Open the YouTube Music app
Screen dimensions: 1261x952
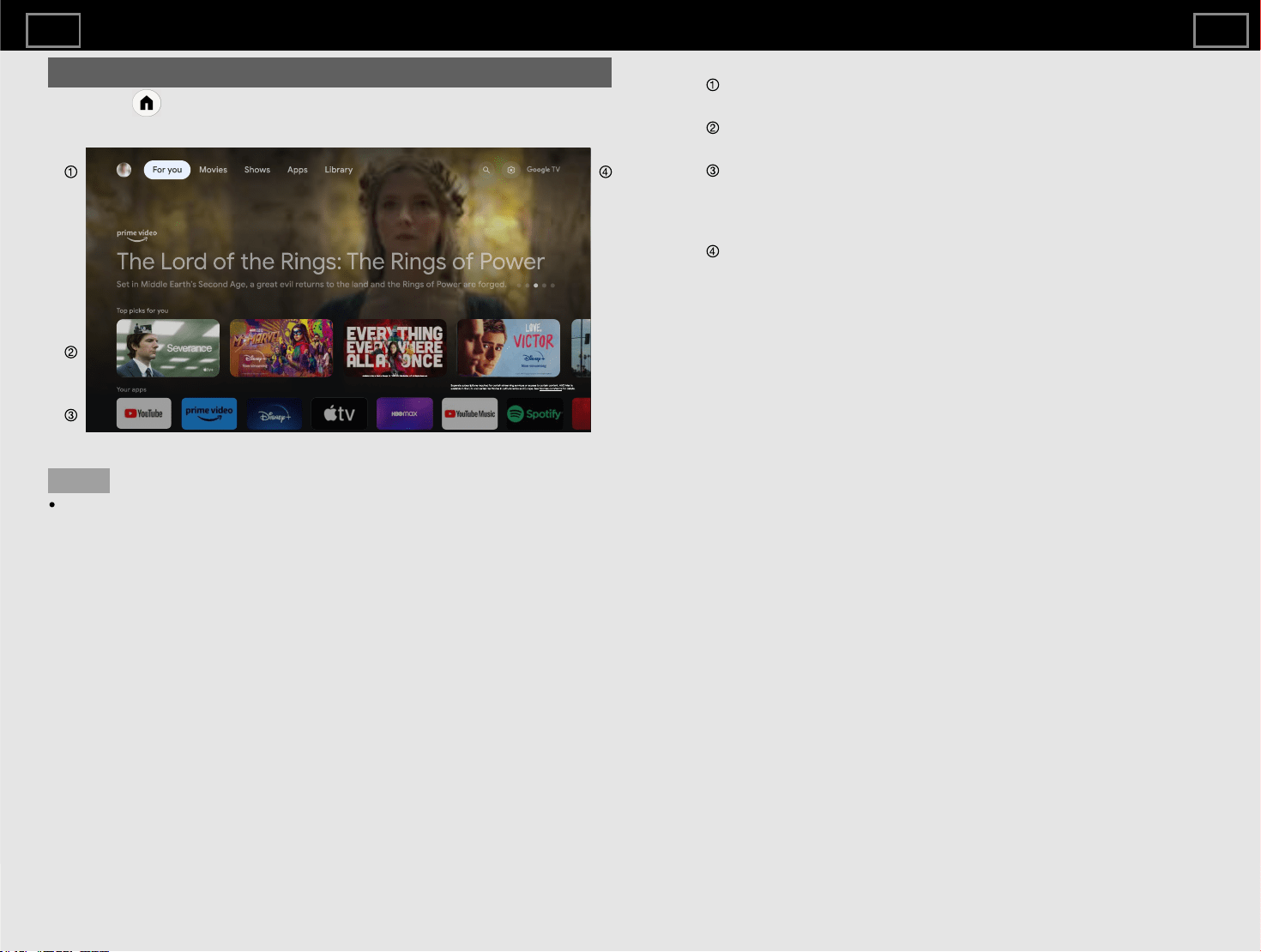pos(470,413)
